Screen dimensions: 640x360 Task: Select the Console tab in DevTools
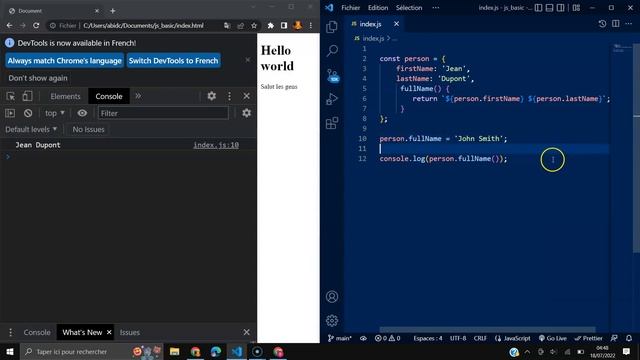109,96
